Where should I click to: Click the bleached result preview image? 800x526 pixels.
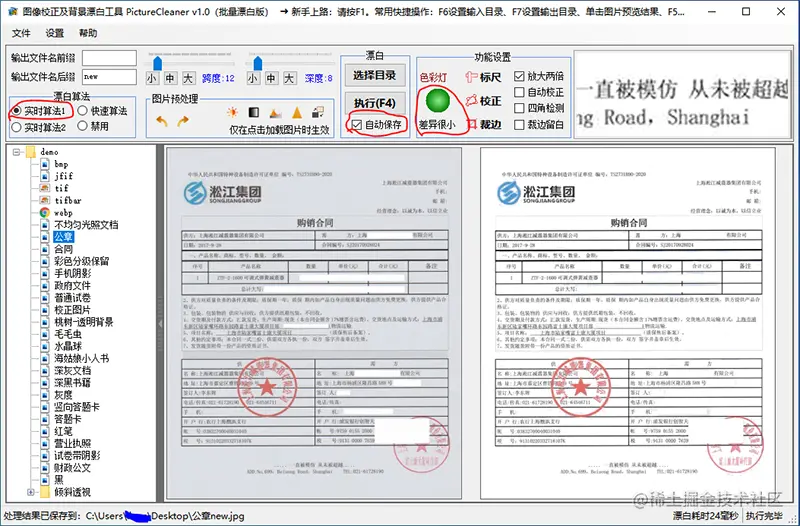click(628, 323)
